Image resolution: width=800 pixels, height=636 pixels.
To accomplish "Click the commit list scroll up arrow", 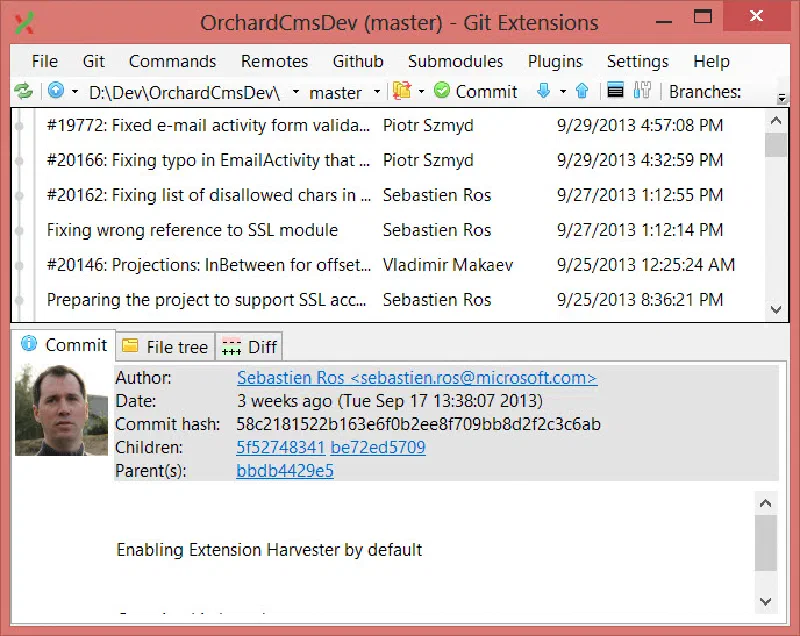I will coord(776,120).
